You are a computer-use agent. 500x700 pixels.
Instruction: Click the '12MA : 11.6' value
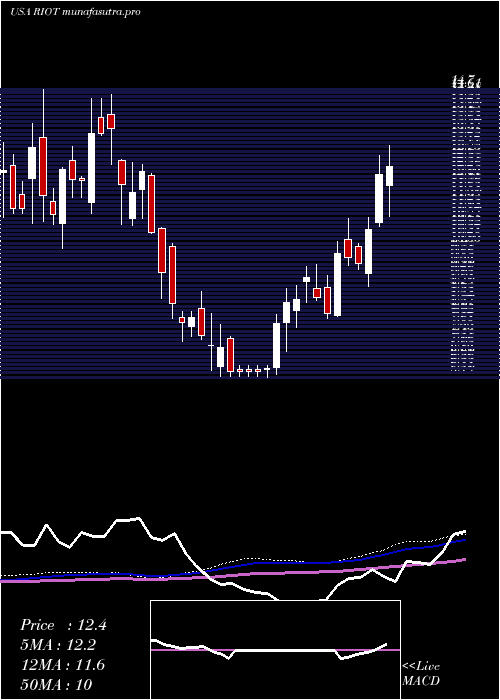tap(63, 665)
